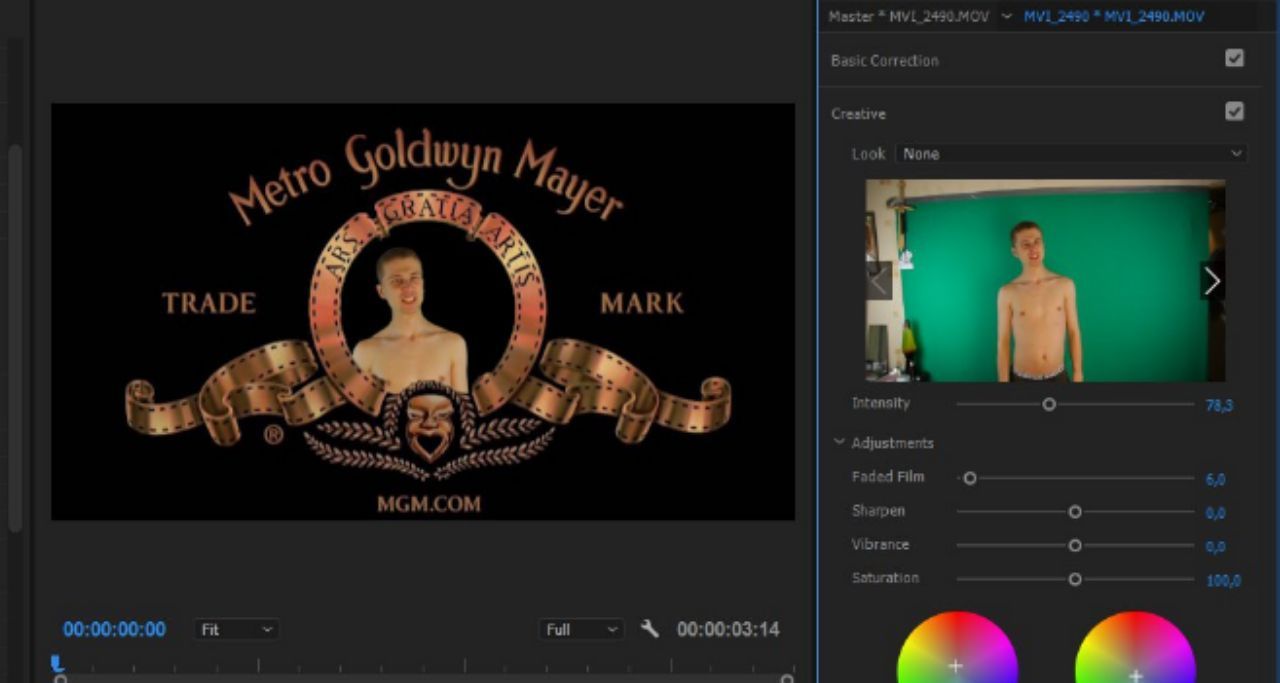Screen dimensions: 1280x683
Task: Open the Fit zoom level dropdown
Action: tap(237, 630)
